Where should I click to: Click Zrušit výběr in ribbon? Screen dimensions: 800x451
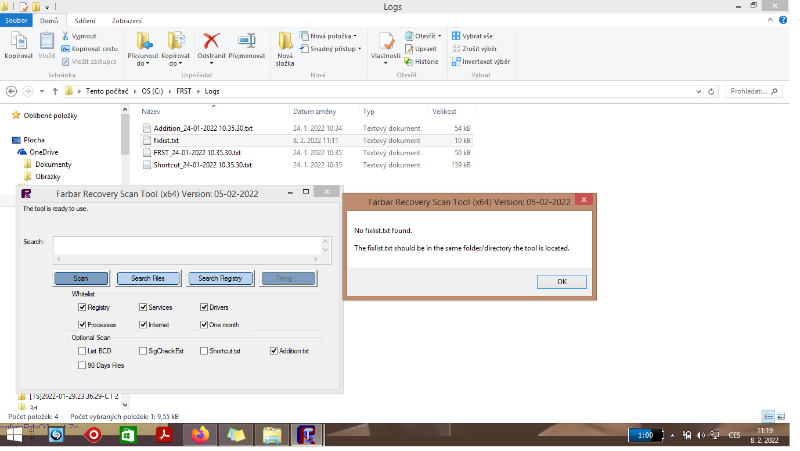(x=474, y=49)
